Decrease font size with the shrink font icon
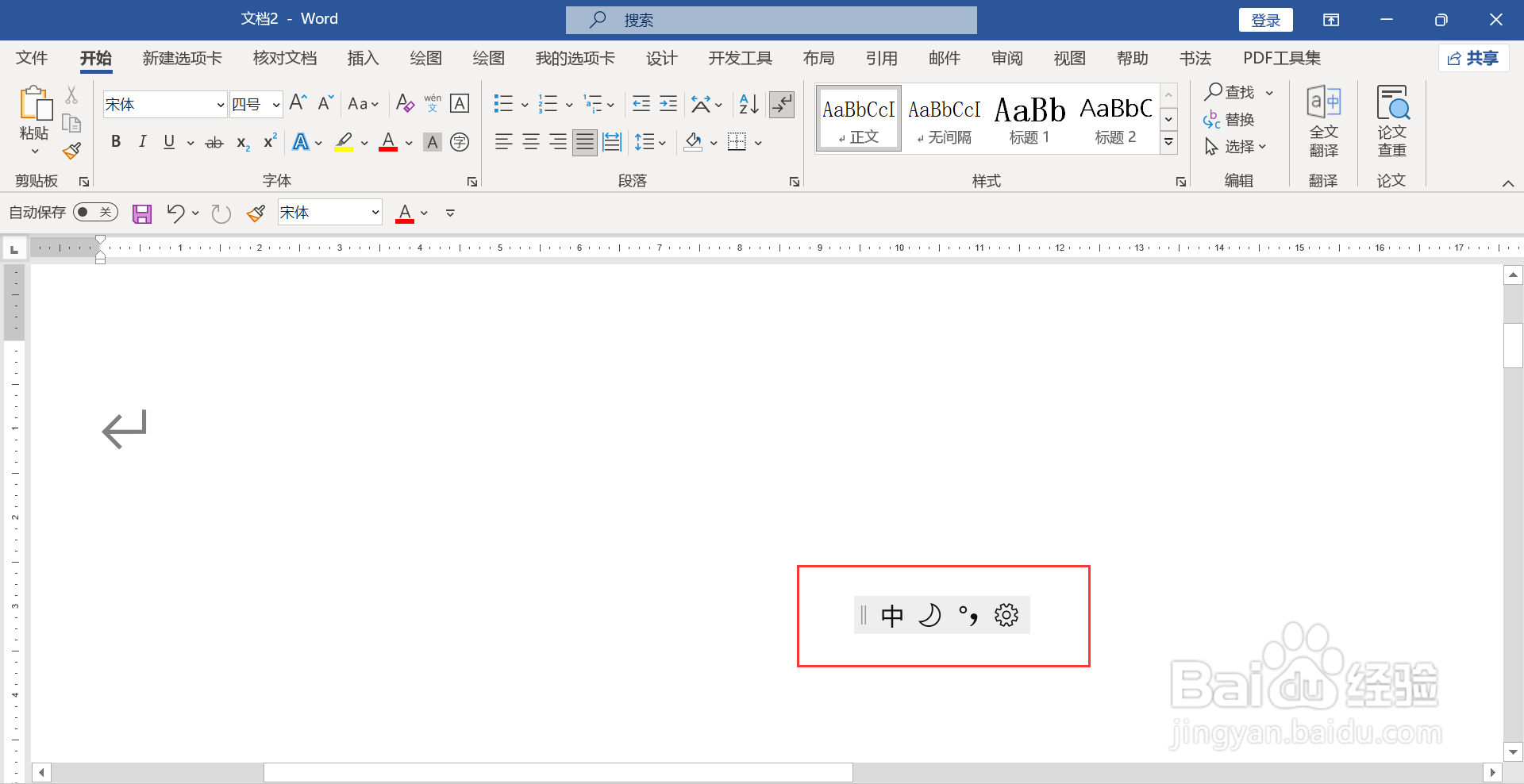1524x784 pixels. coord(325,103)
